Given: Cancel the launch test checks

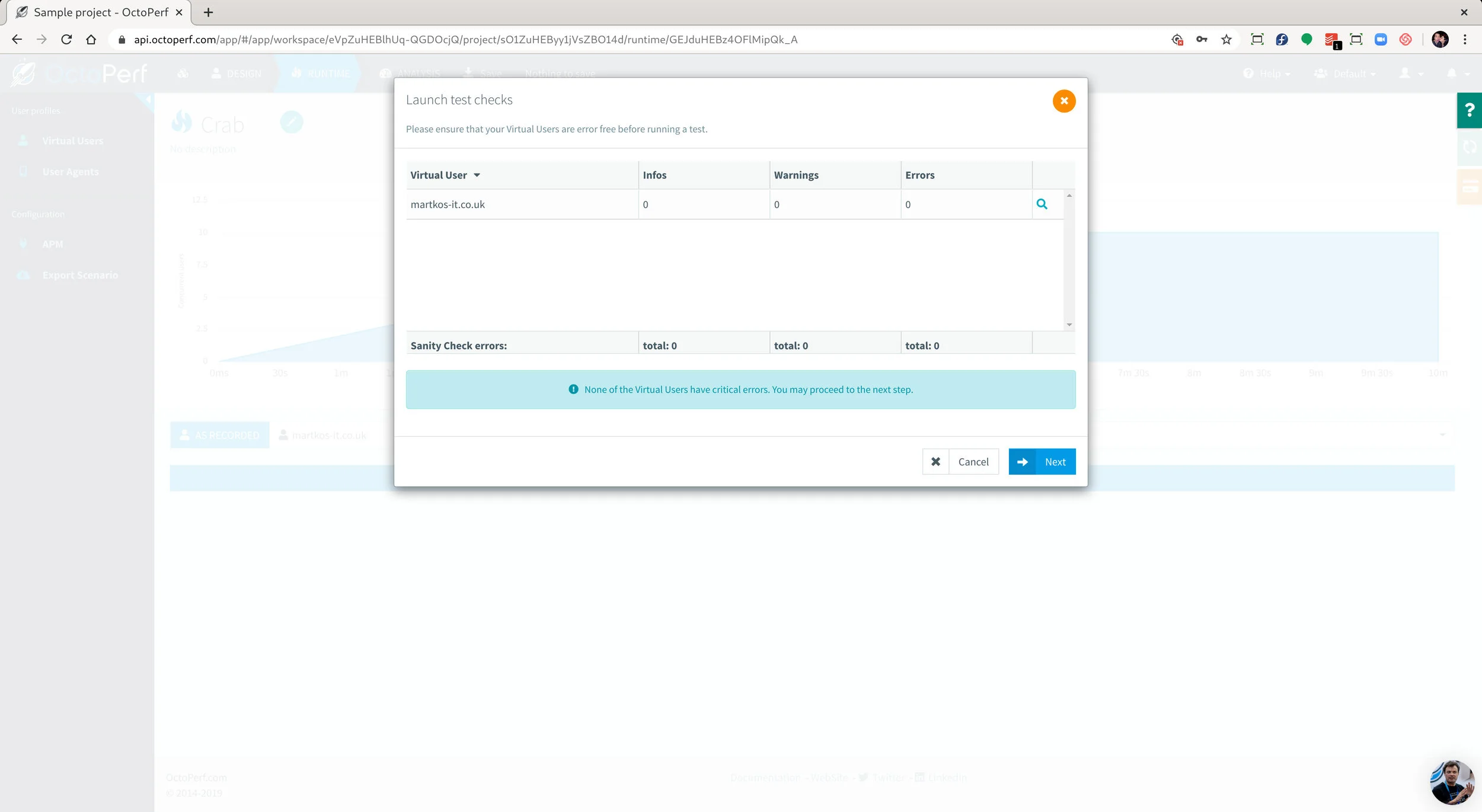Looking at the screenshot, I should [973, 461].
